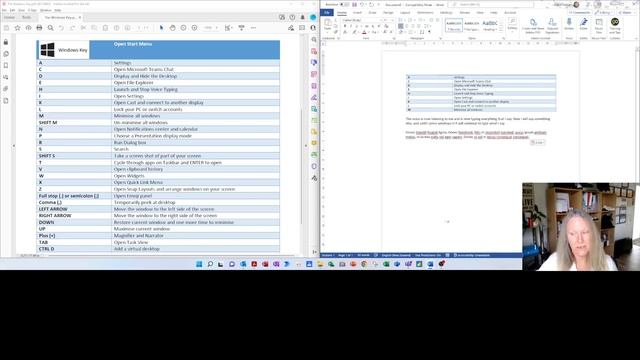Image resolution: width=640 pixels, height=360 pixels.
Task: Apply the No Spacing style in Word
Action: tap(472, 25)
